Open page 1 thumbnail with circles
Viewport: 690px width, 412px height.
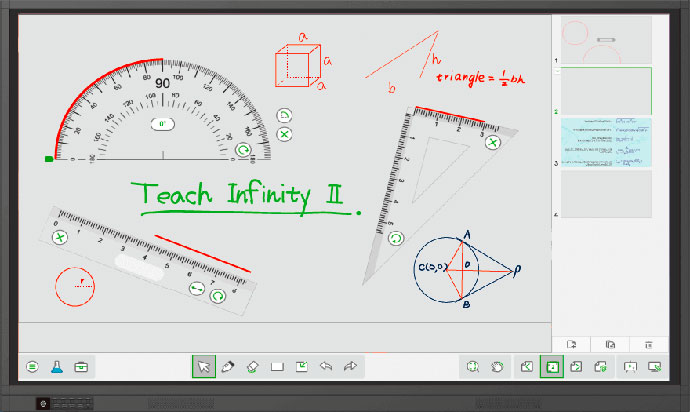coord(606,40)
